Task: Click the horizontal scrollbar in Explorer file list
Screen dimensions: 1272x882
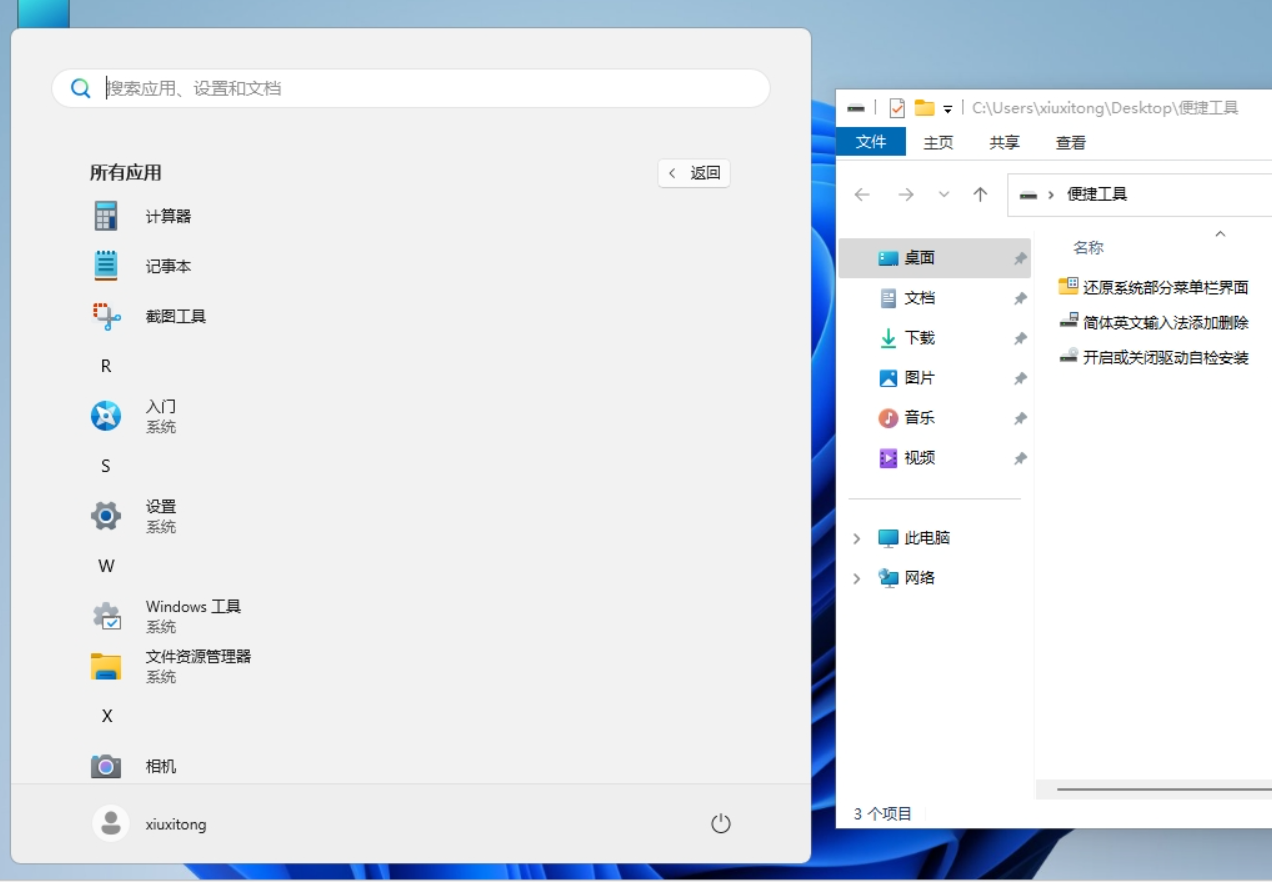Action: 1164,790
